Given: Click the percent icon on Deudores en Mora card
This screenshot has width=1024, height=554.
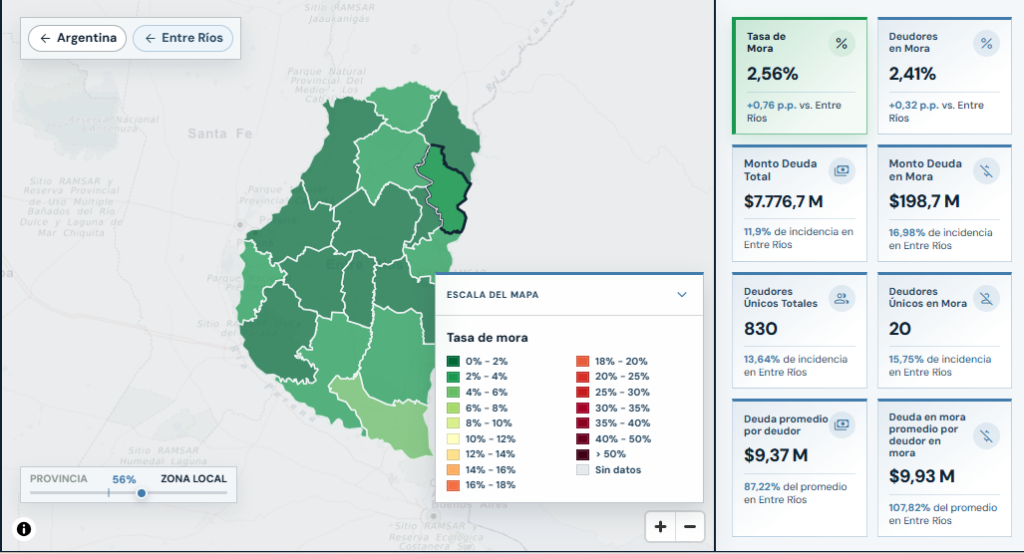Looking at the screenshot, I should pyautogui.click(x=986, y=44).
